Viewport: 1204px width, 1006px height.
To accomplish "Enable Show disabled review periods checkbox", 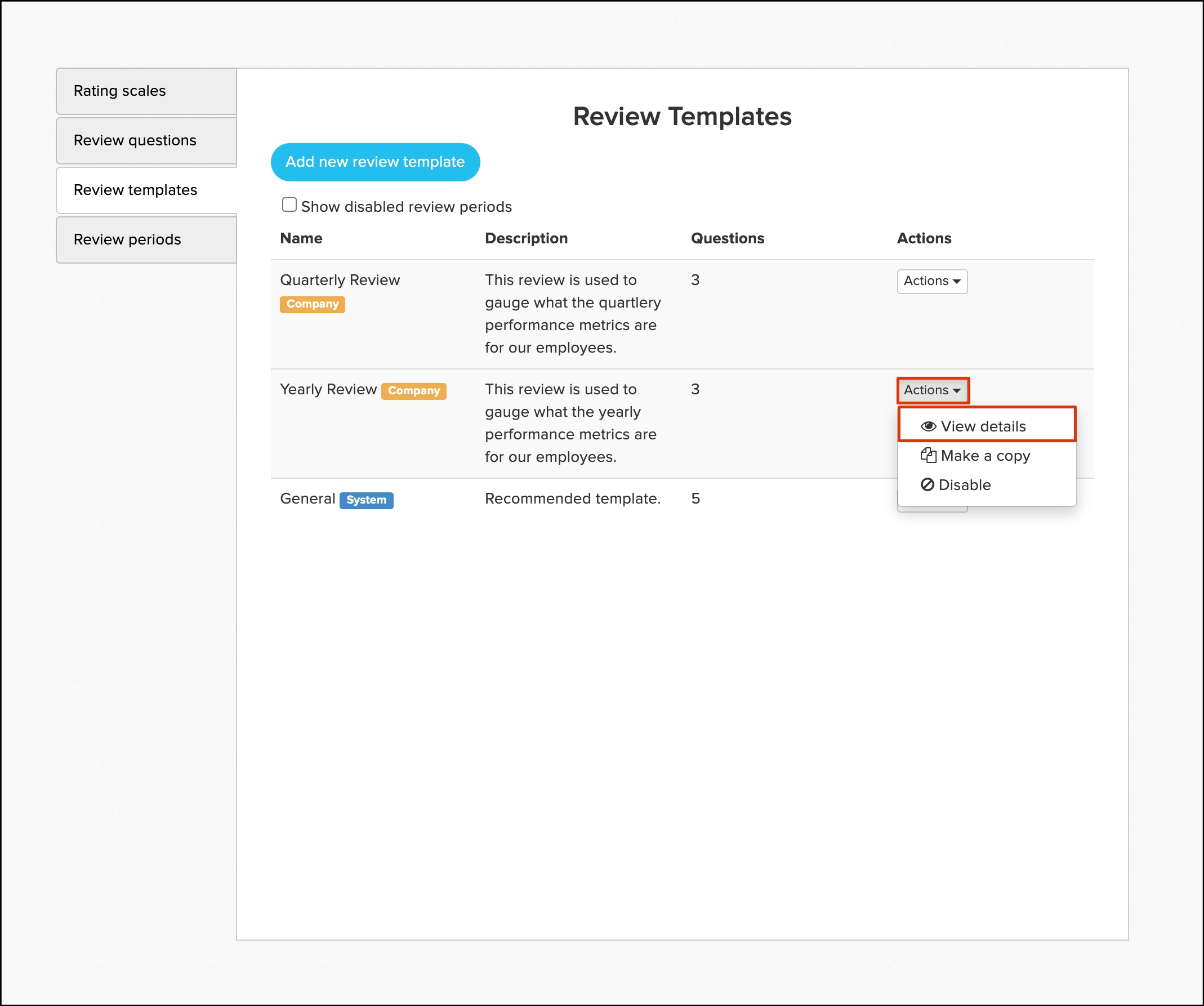I will pyautogui.click(x=289, y=205).
